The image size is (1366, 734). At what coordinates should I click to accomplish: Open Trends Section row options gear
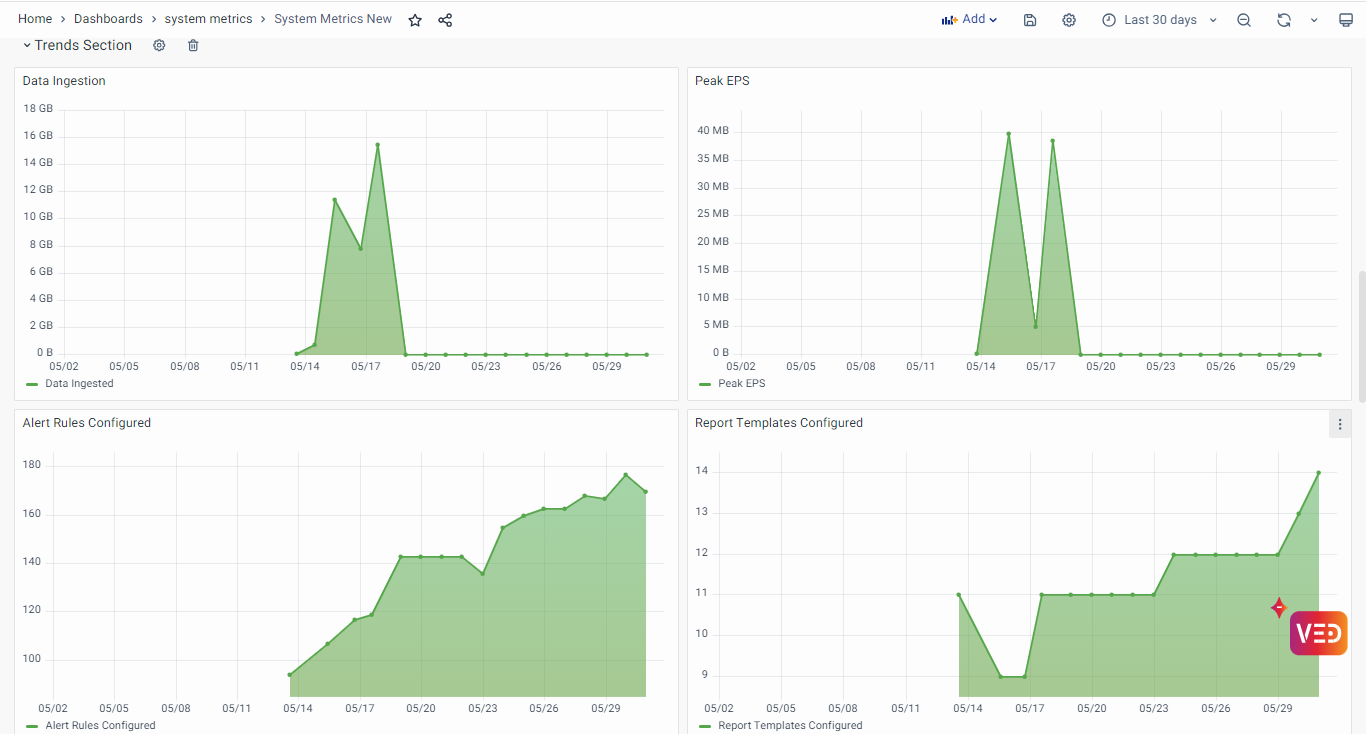(x=159, y=45)
